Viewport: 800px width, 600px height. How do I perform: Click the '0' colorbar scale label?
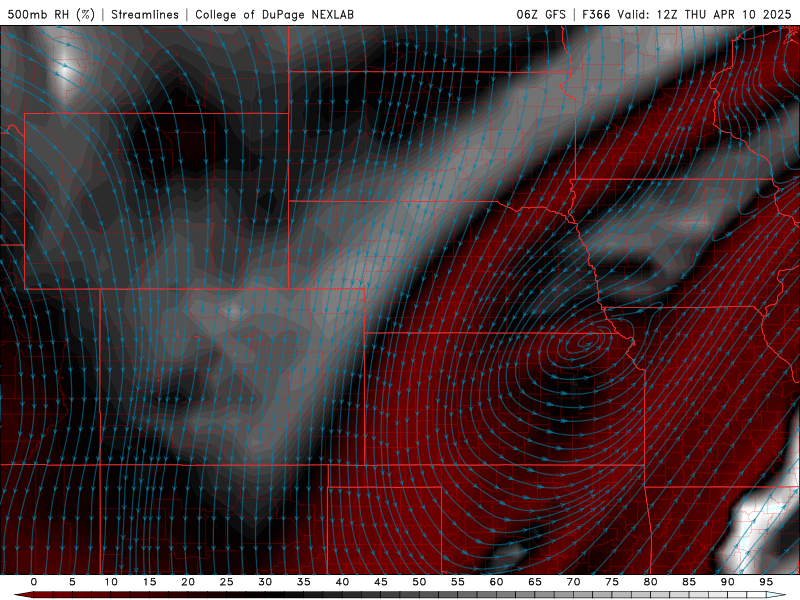[x=34, y=582]
